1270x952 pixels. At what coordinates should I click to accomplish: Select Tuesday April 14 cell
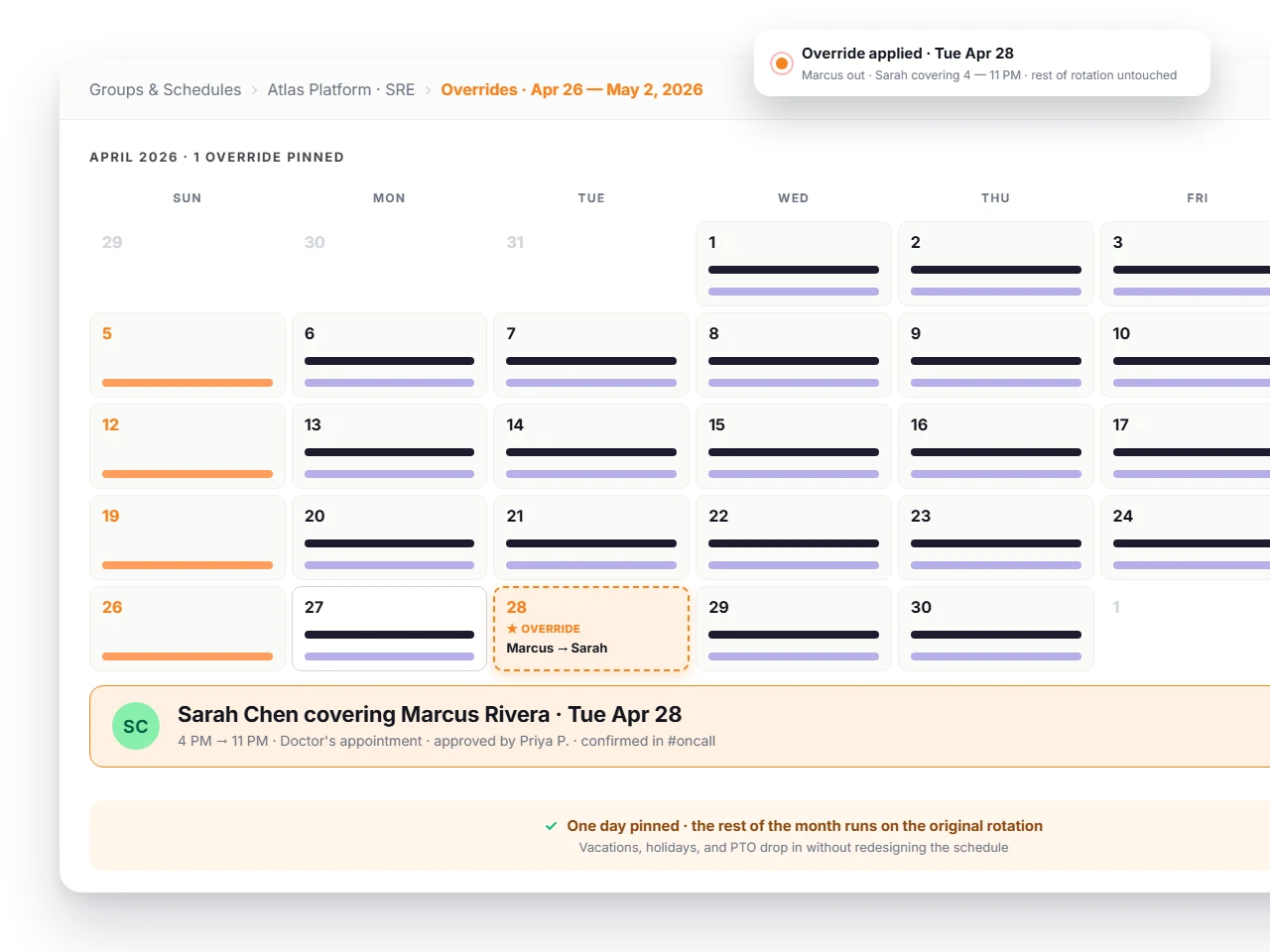(591, 446)
